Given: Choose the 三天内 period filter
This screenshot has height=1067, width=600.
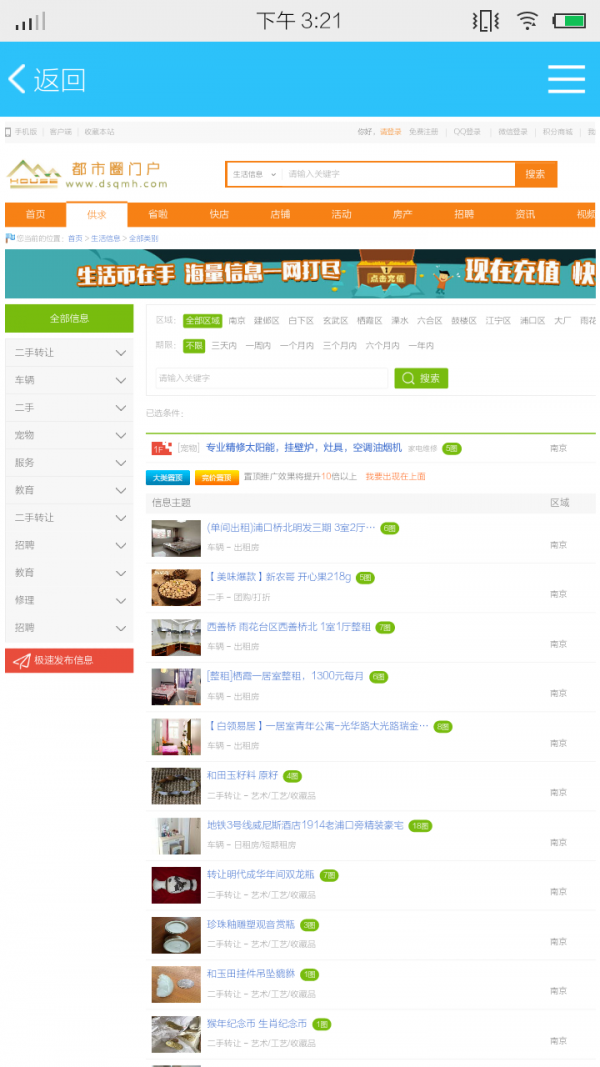Looking at the screenshot, I should click(223, 345).
